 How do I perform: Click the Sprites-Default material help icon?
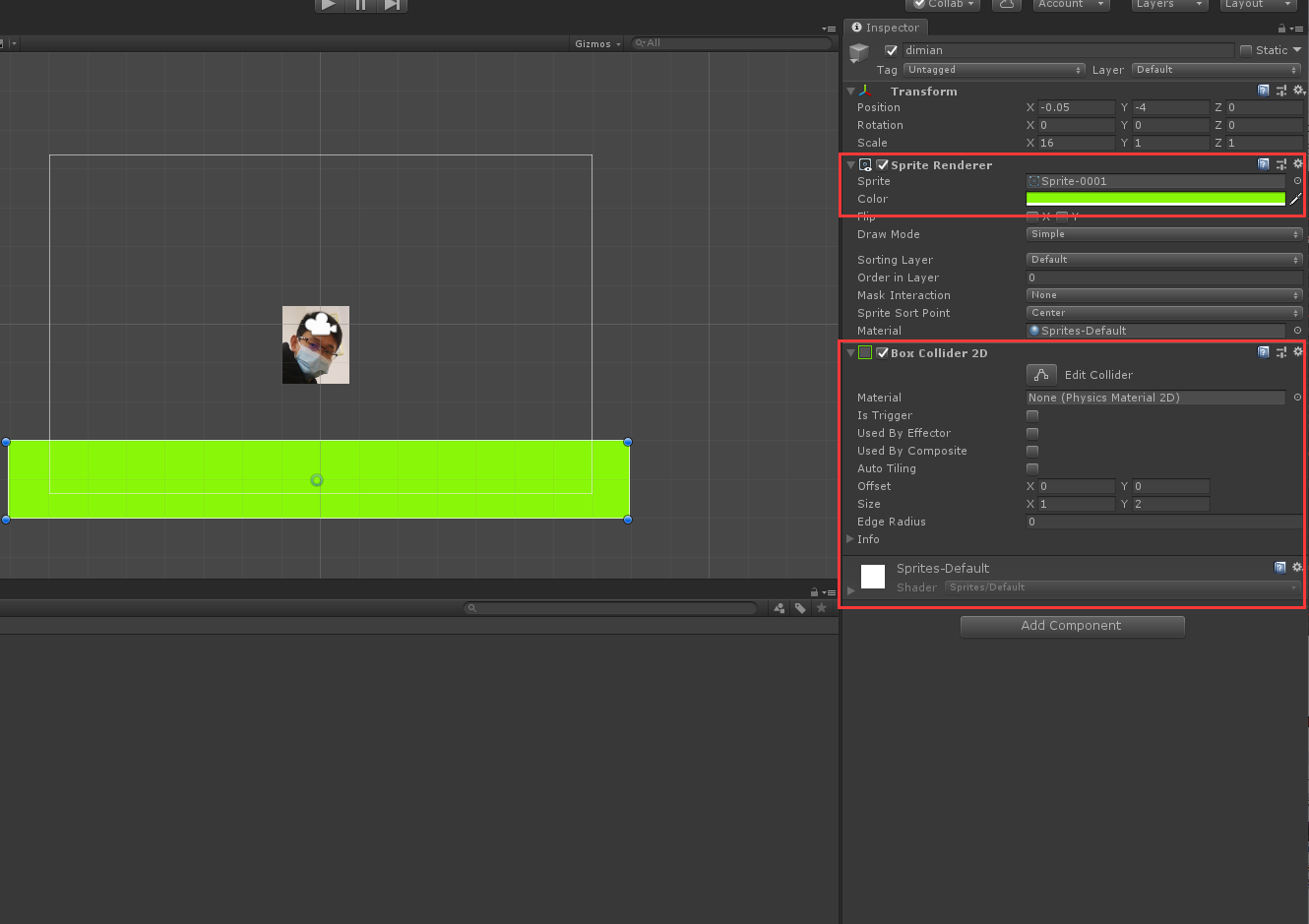pos(1280,568)
